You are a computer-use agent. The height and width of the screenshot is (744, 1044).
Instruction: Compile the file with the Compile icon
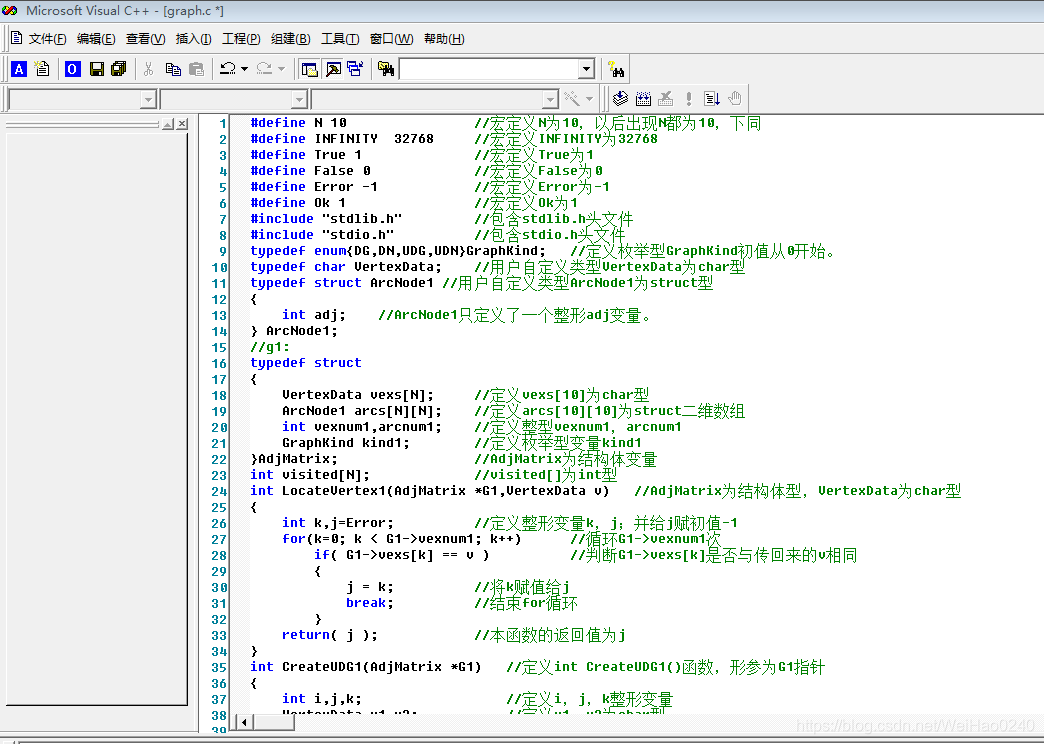(x=620, y=99)
